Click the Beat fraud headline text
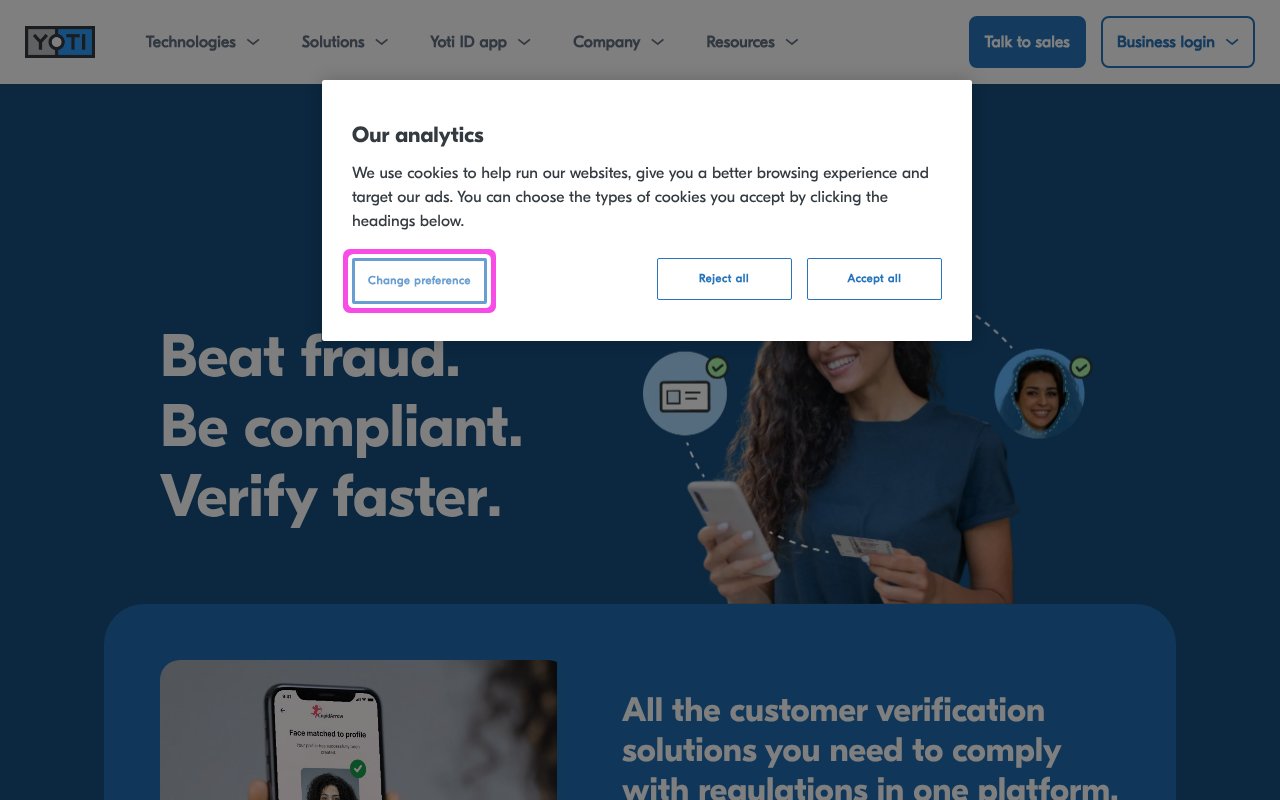 [310, 356]
